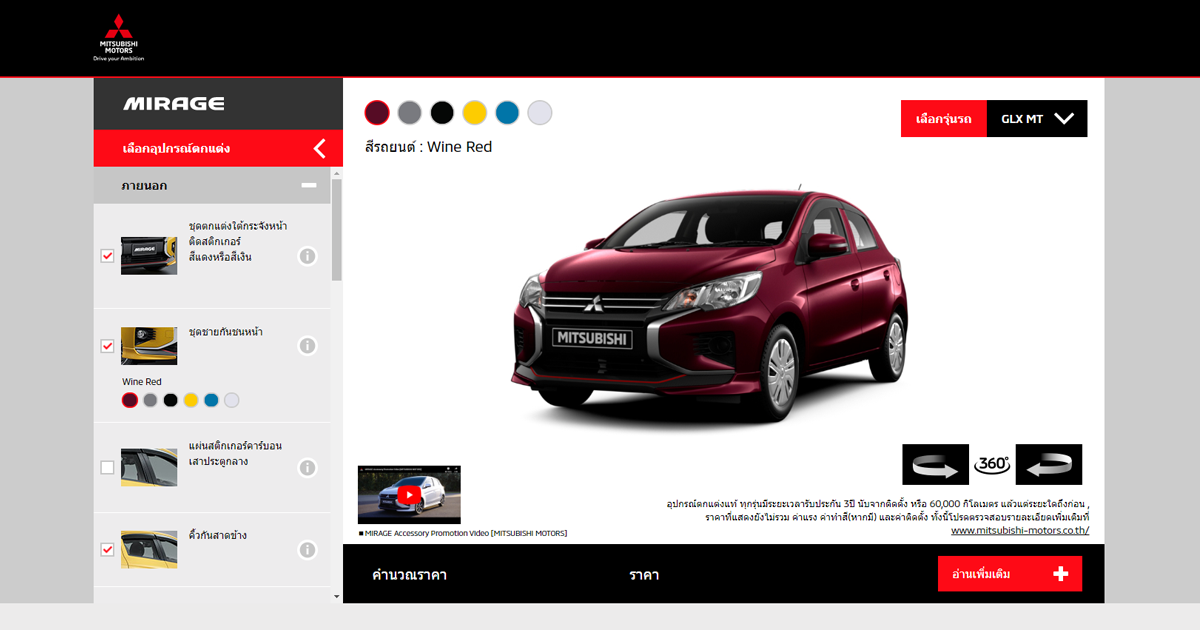Collapse the ภายนอก exterior section
This screenshot has height=630, width=1200.
[309, 185]
